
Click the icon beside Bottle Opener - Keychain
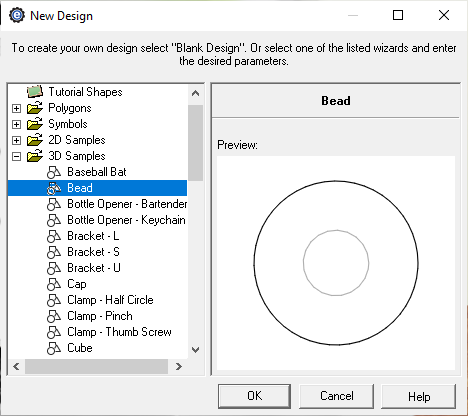pos(54,220)
